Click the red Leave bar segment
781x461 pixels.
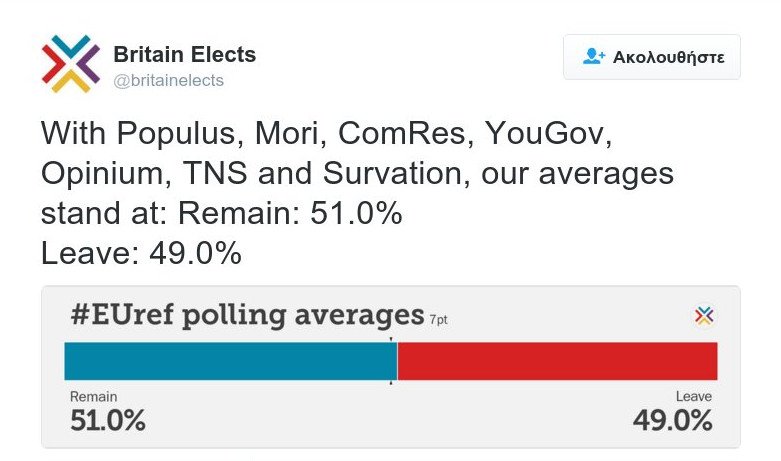(557, 361)
